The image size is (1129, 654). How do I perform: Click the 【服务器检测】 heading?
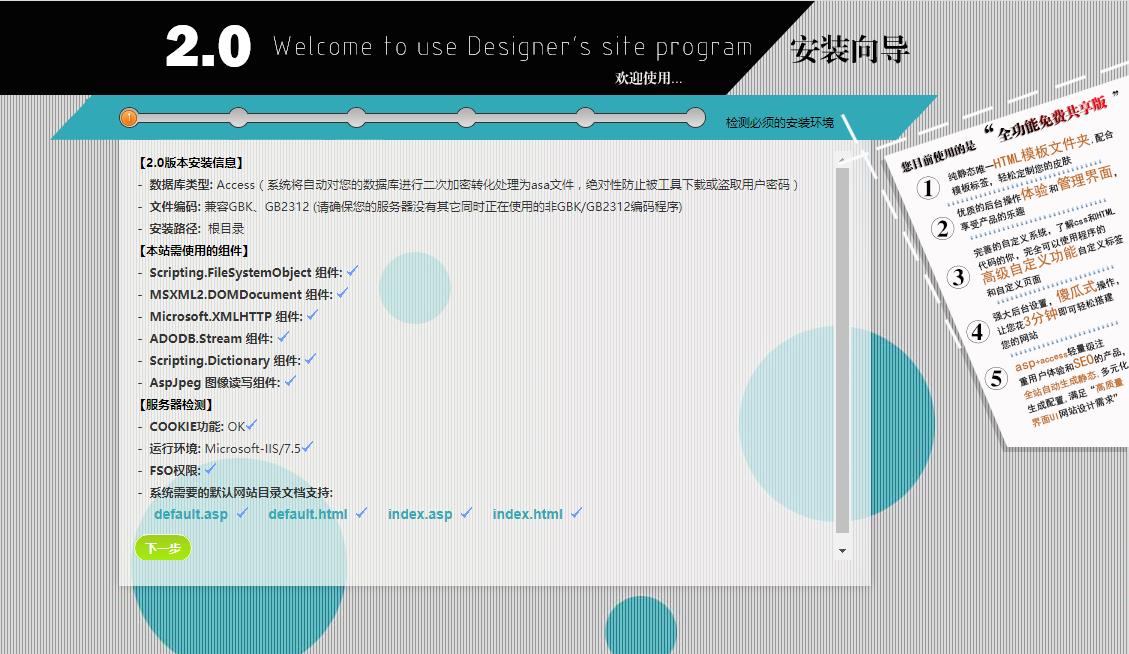[176, 405]
